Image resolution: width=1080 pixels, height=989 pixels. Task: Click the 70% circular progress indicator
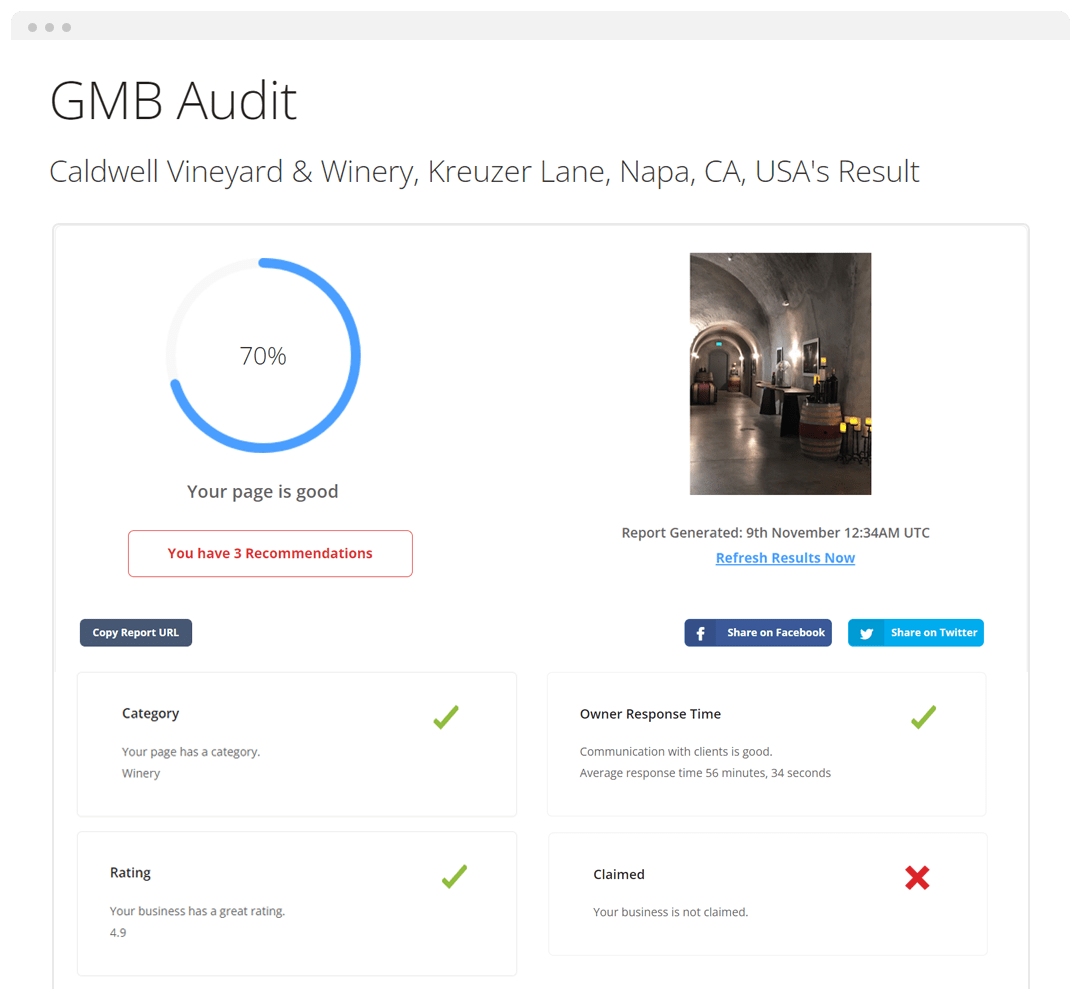coord(263,356)
